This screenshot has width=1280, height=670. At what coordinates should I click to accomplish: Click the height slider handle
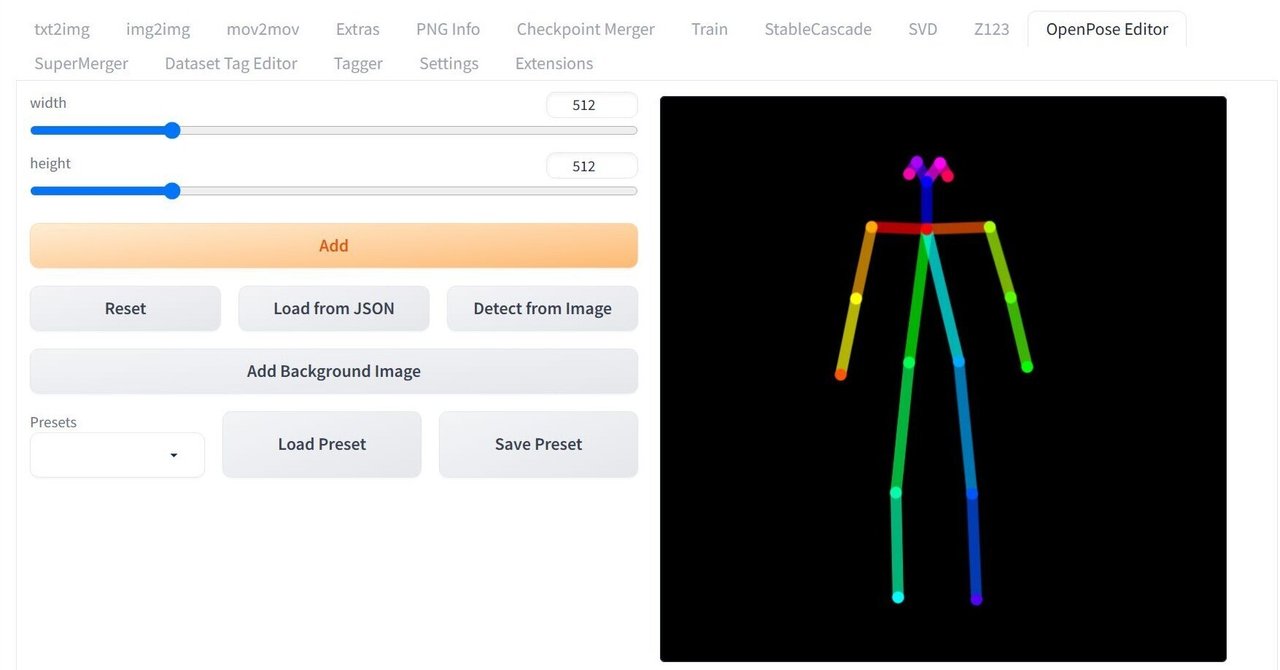pyautogui.click(x=171, y=191)
